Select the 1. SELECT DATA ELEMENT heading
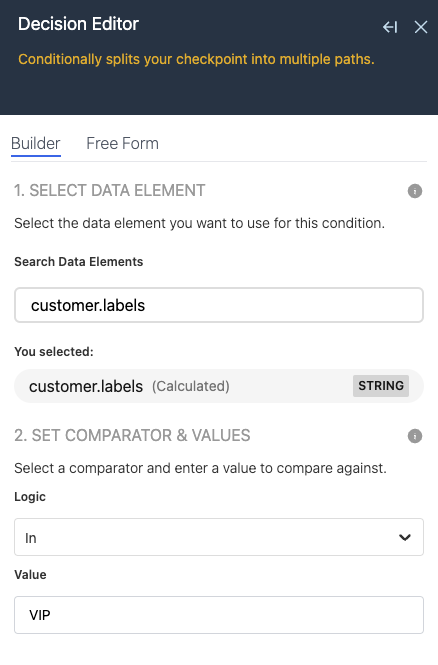 pyautogui.click(x=110, y=190)
